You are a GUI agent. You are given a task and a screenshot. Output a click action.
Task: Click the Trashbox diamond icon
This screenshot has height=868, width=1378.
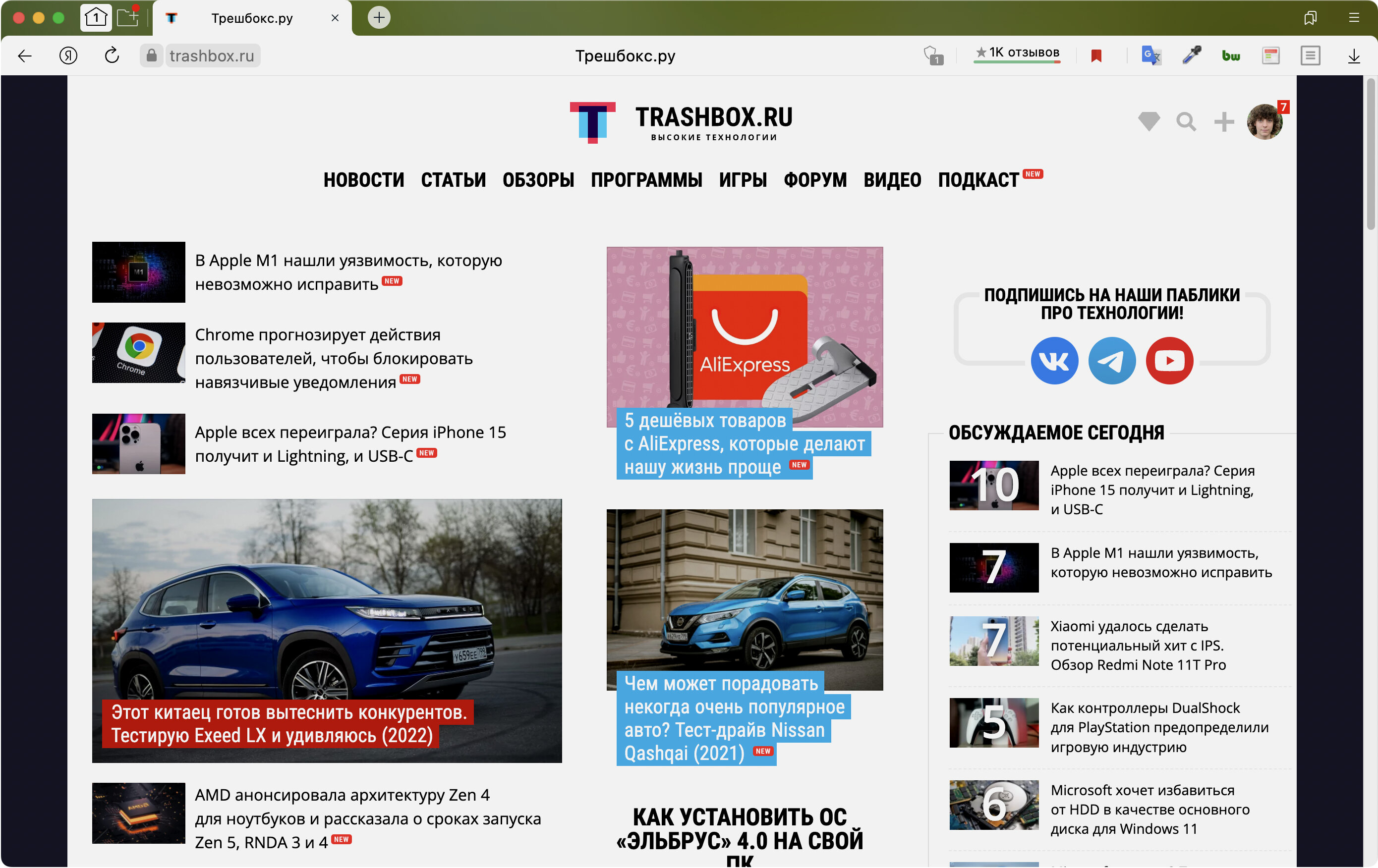pos(1148,121)
